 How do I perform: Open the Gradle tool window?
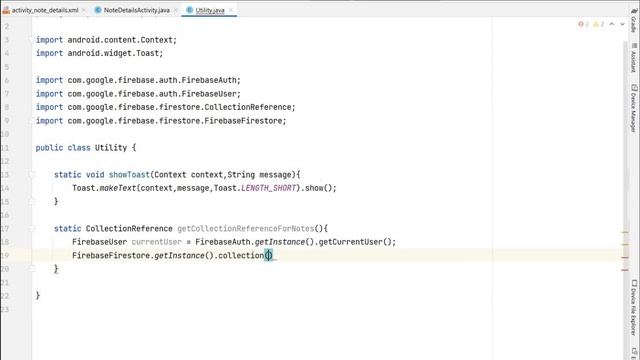click(x=634, y=22)
